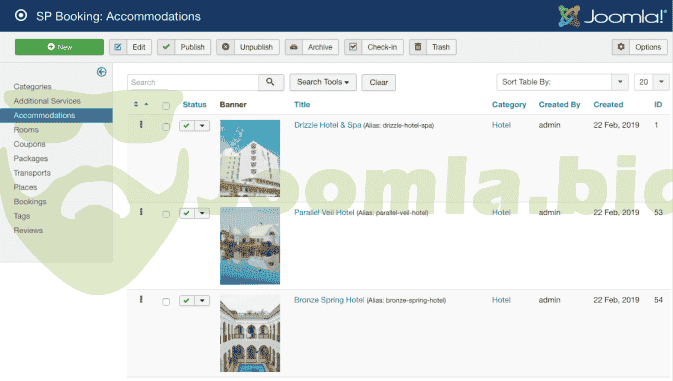Expand the Search Tools dropdown
Viewport: 673px width, 381px height.
click(x=323, y=82)
